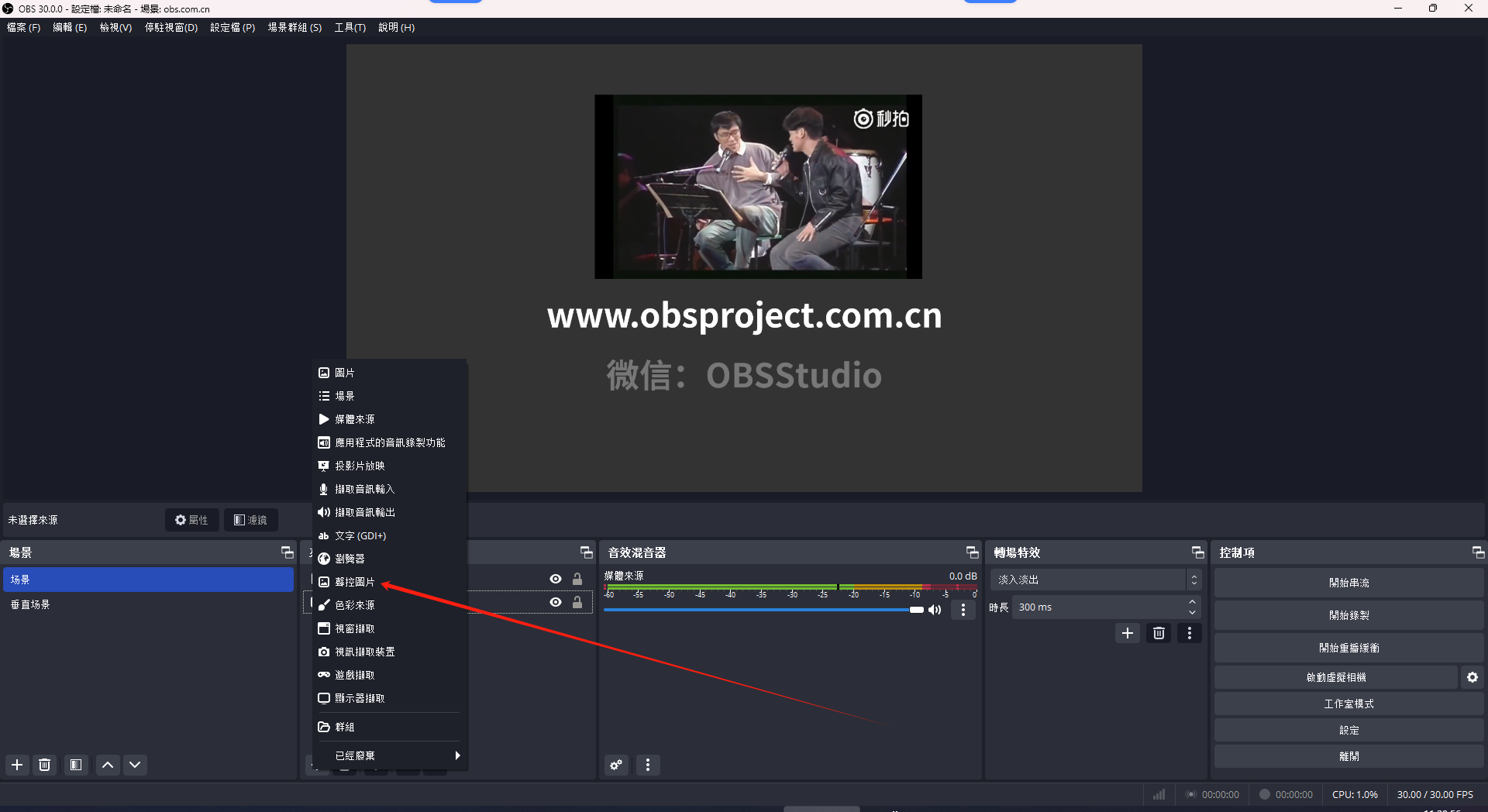Image resolution: width=1488 pixels, height=812 pixels.
Task: Open the 檔案 (F) menu
Action: click(x=23, y=27)
